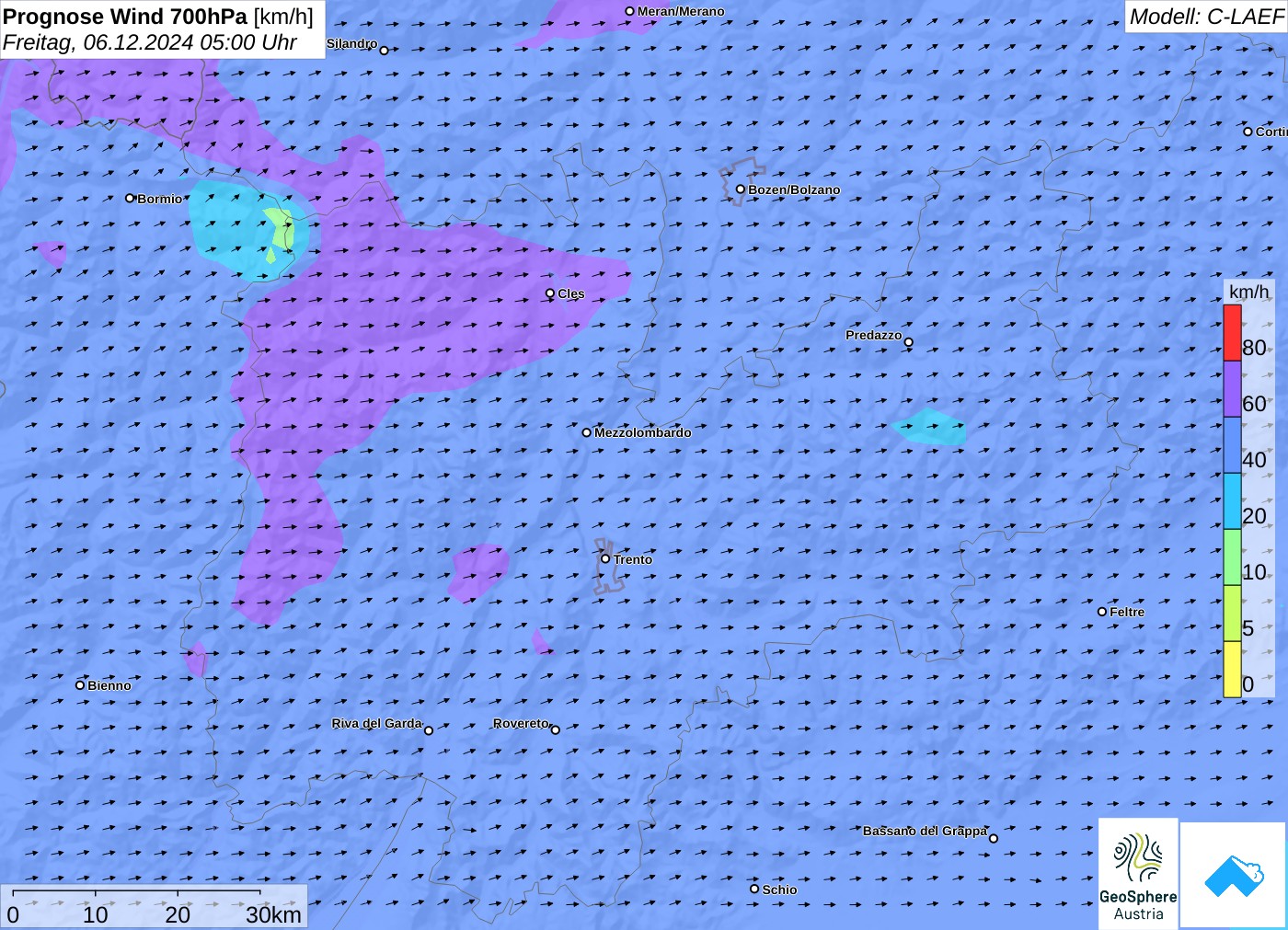The height and width of the screenshot is (930, 1288).
Task: Click the Mezzolombardo location marker
Action: point(586,432)
